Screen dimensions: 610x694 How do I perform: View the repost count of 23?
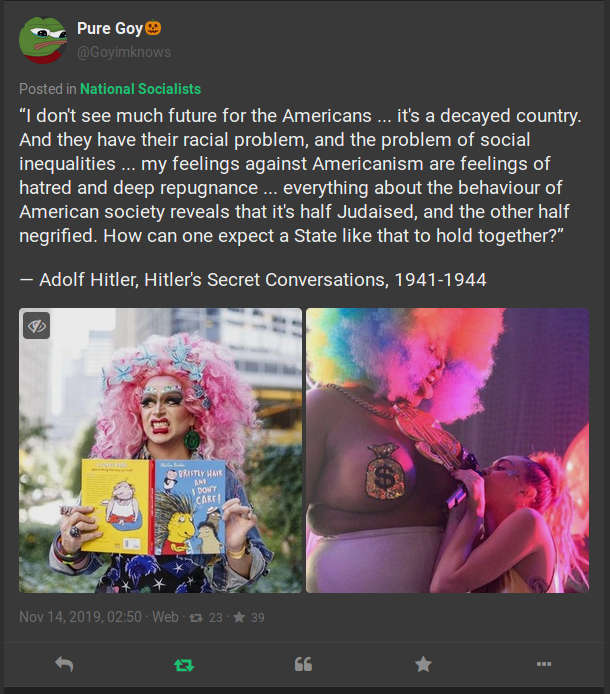(215, 617)
